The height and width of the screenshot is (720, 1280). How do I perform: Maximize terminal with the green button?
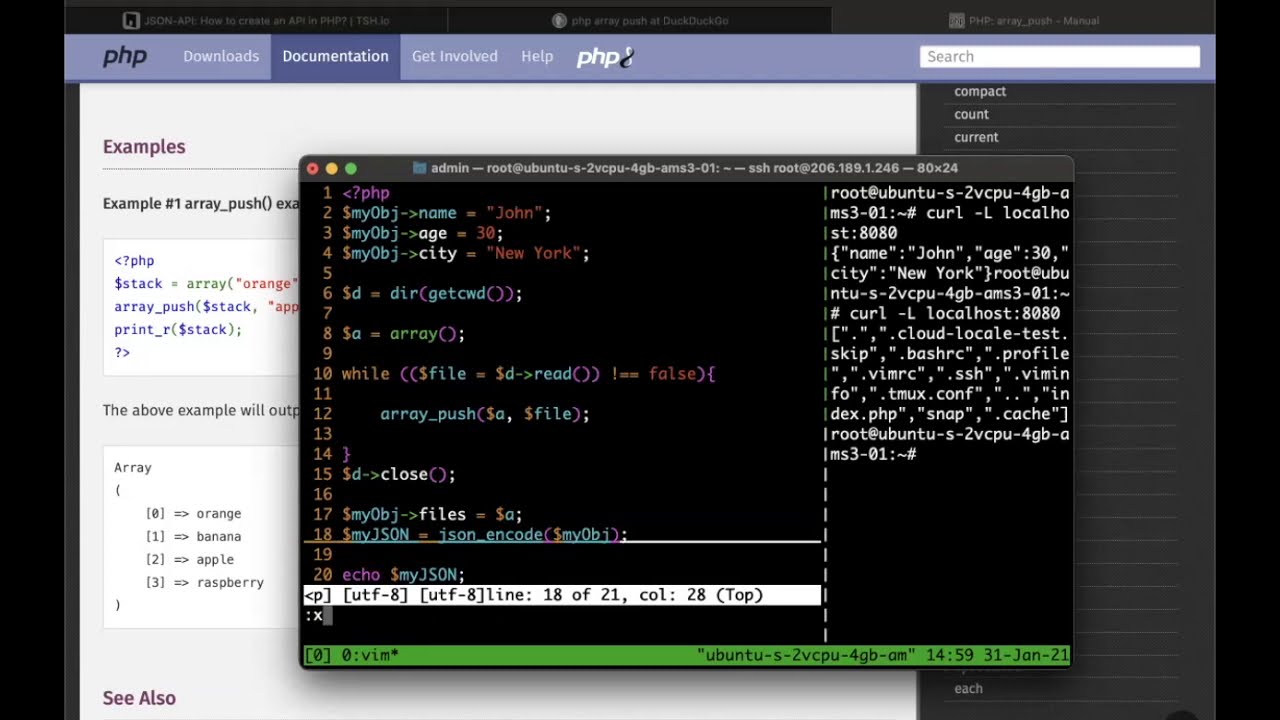pos(350,169)
